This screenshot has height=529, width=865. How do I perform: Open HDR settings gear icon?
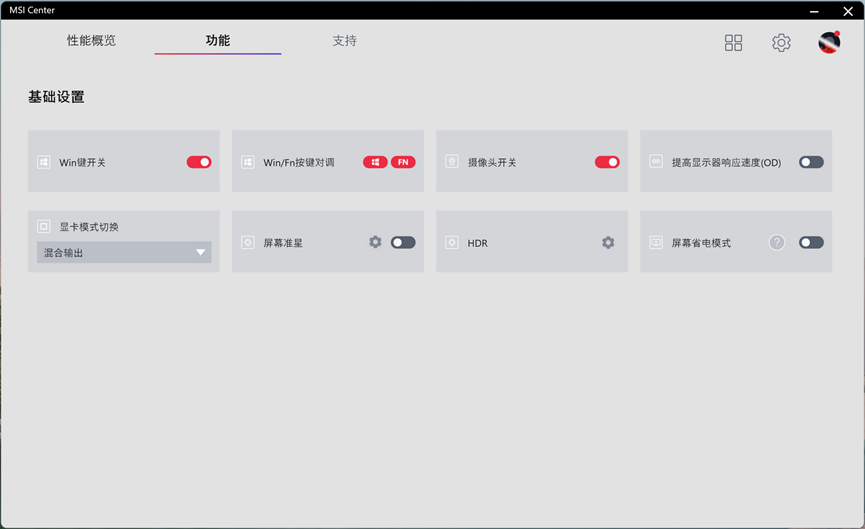(608, 242)
